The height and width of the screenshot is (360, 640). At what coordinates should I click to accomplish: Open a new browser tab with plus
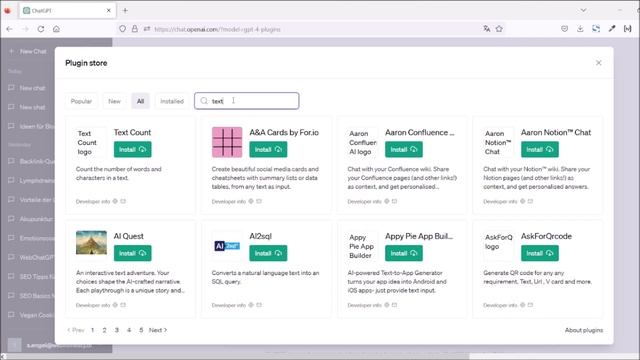coord(125,11)
